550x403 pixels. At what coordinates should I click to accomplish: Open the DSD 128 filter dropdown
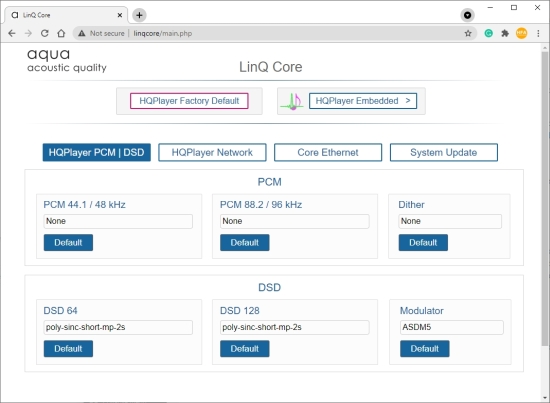[295, 327]
